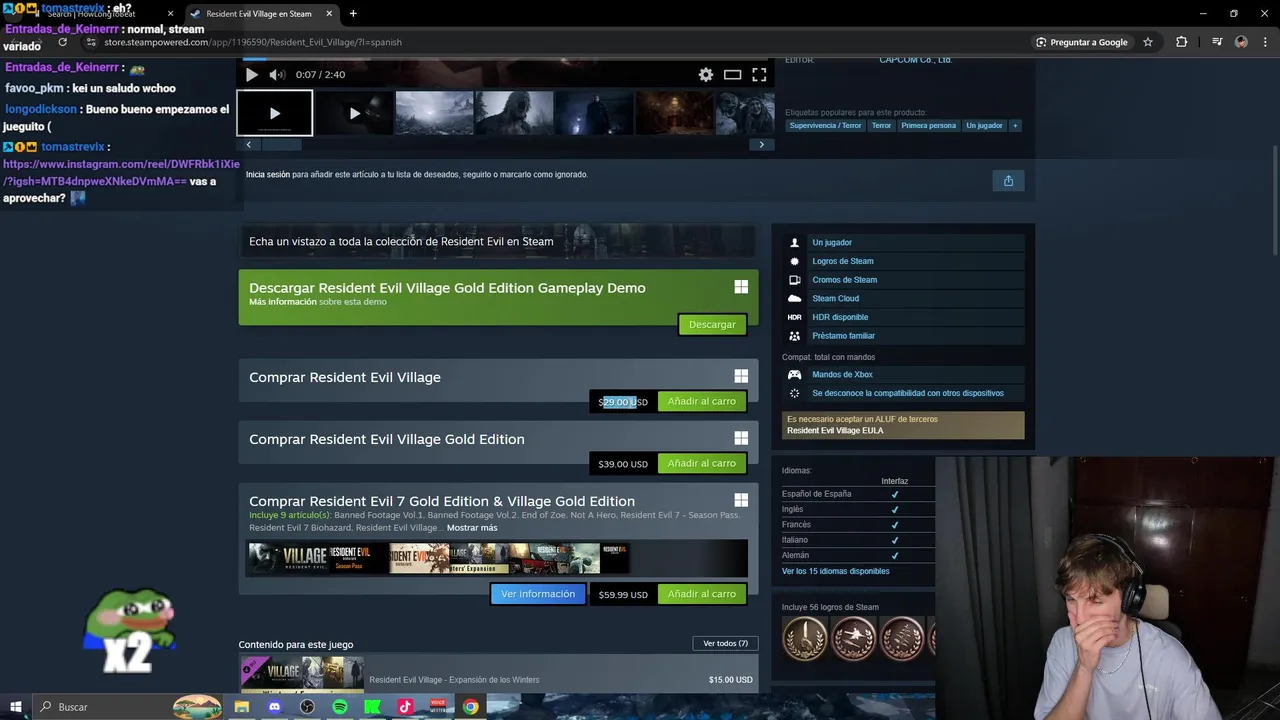This screenshot has width=1280, height=720.
Task: Click Ver todos (7) DLC button
Action: point(725,643)
